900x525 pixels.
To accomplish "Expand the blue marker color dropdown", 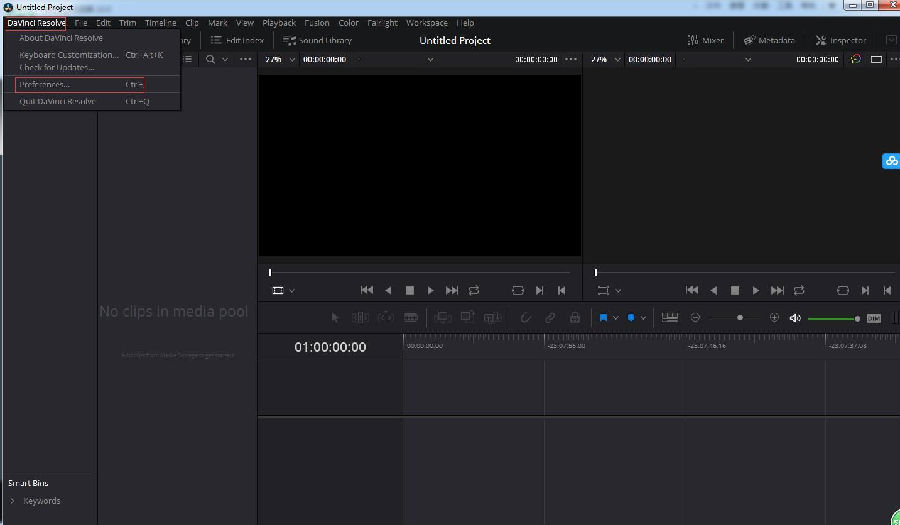I will pos(644,318).
